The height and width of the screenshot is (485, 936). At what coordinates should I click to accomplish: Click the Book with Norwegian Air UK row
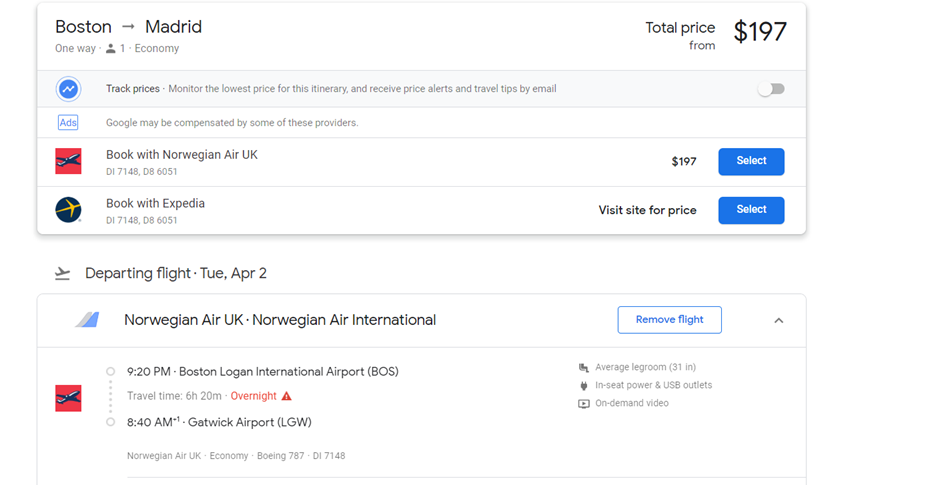(x=182, y=155)
